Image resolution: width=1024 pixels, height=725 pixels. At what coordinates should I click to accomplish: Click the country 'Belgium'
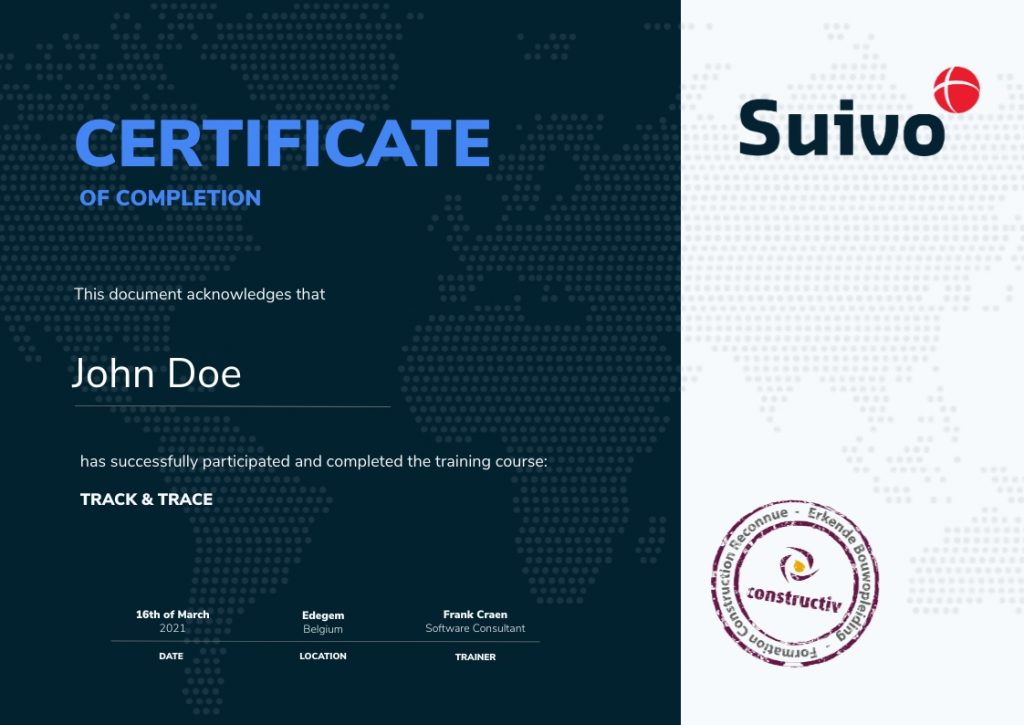pos(323,629)
